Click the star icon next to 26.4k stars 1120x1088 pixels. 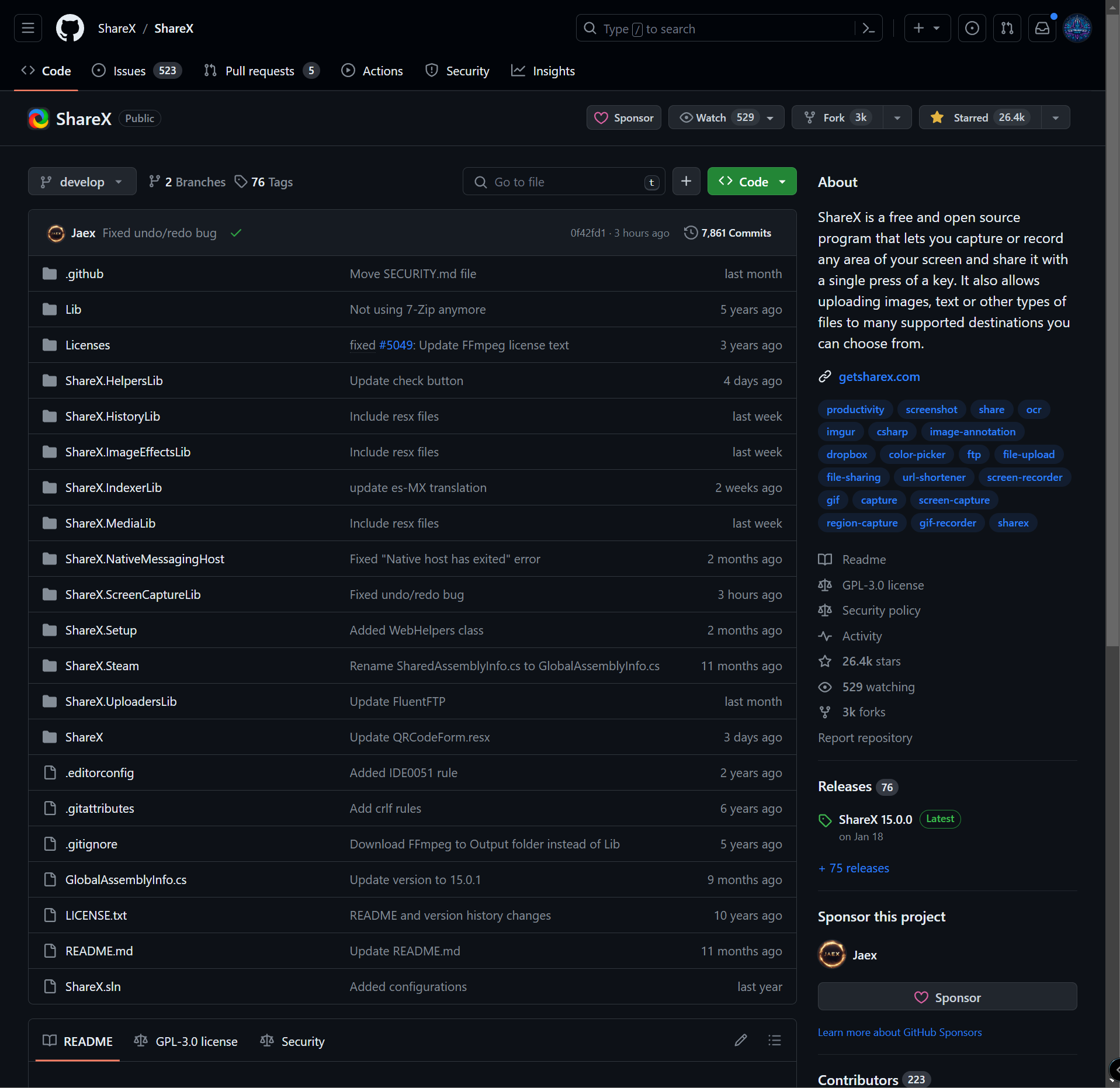coord(825,661)
